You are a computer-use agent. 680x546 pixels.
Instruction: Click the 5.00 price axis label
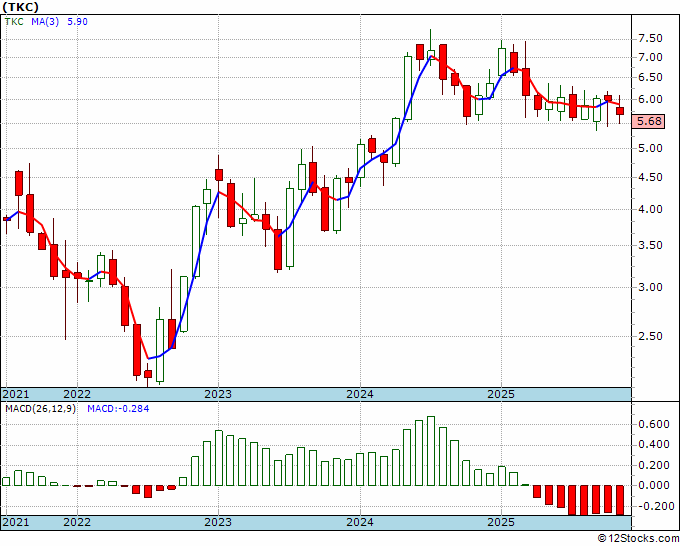pyautogui.click(x=650, y=148)
